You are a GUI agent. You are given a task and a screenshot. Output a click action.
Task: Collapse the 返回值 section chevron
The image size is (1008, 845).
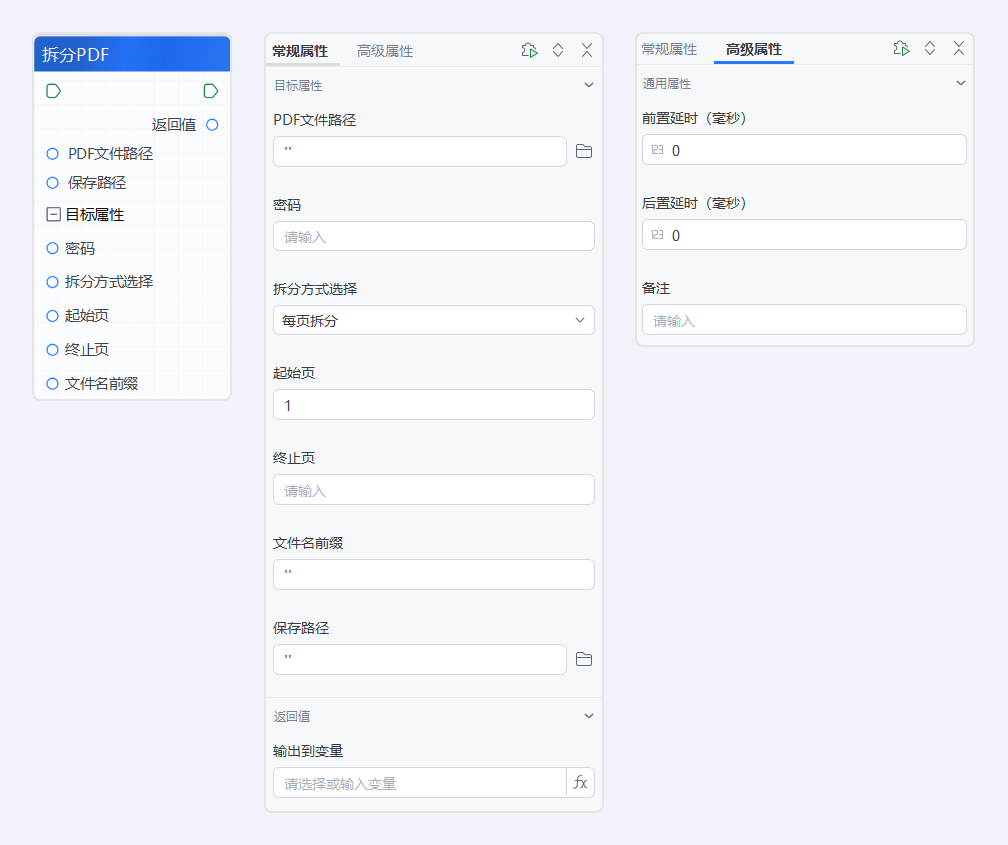pyautogui.click(x=588, y=716)
